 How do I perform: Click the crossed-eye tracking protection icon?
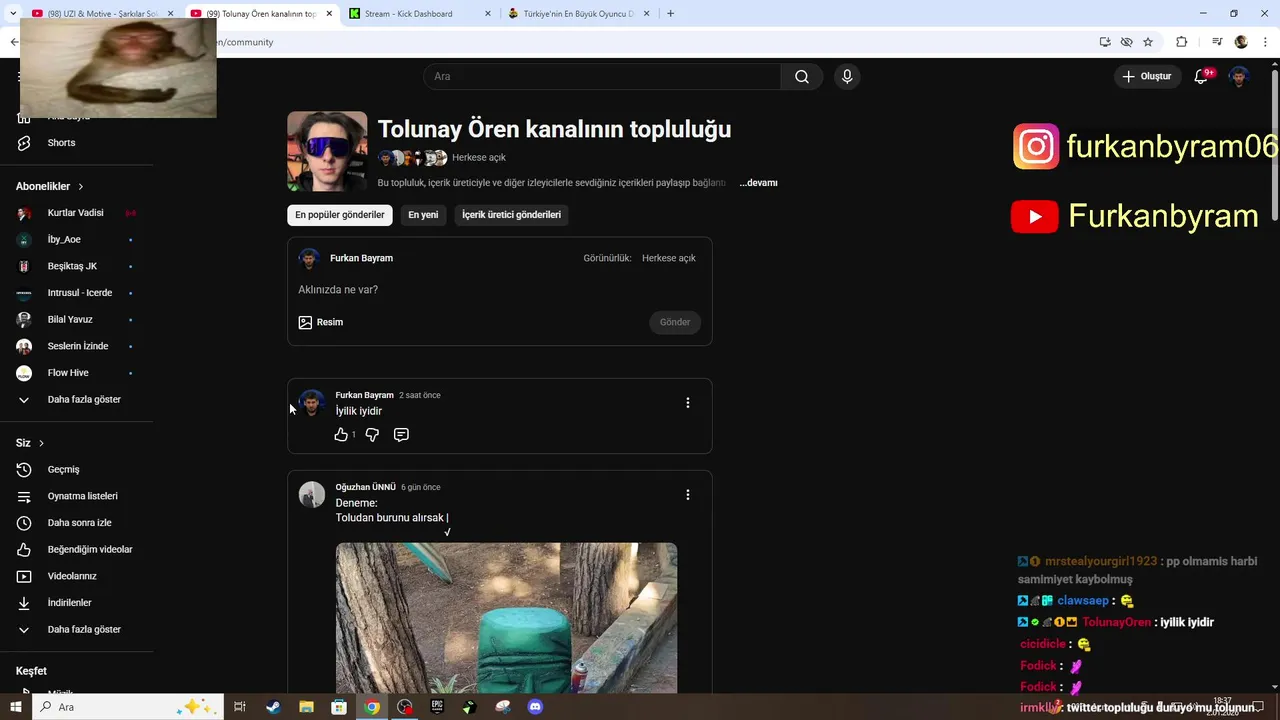(x=1127, y=42)
